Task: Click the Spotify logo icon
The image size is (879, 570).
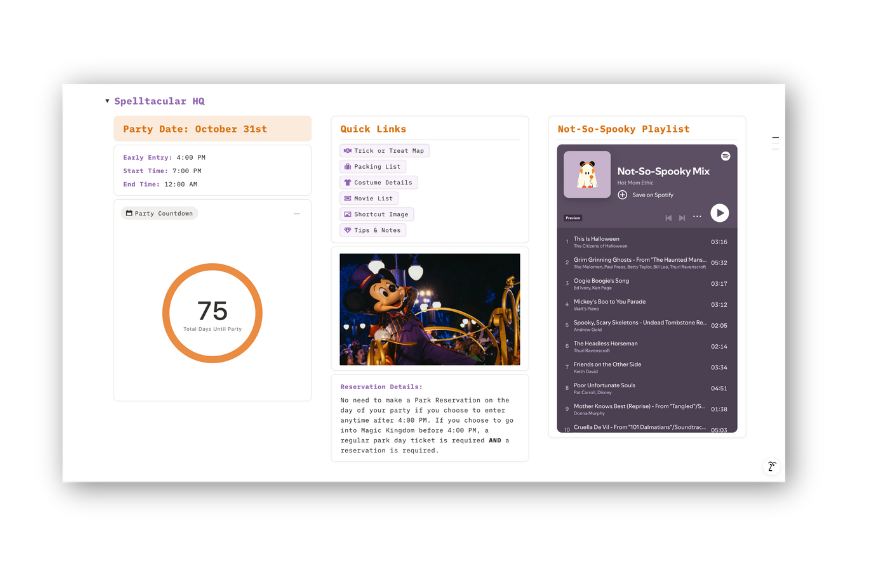Action: (x=725, y=156)
